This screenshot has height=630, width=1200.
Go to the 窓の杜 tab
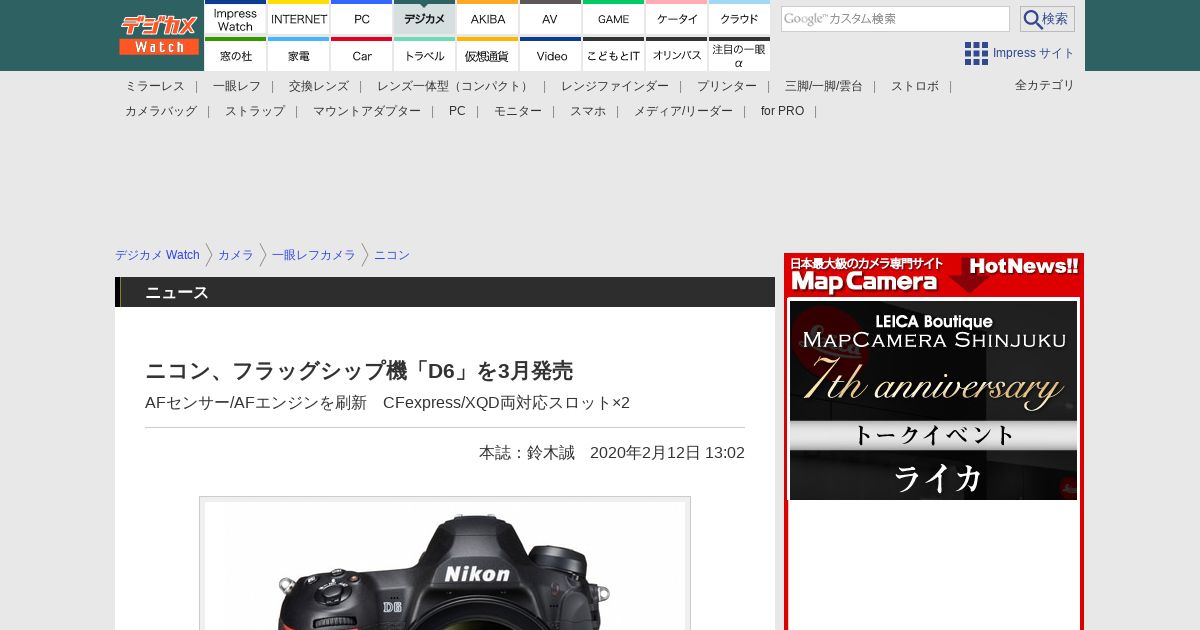click(x=235, y=55)
